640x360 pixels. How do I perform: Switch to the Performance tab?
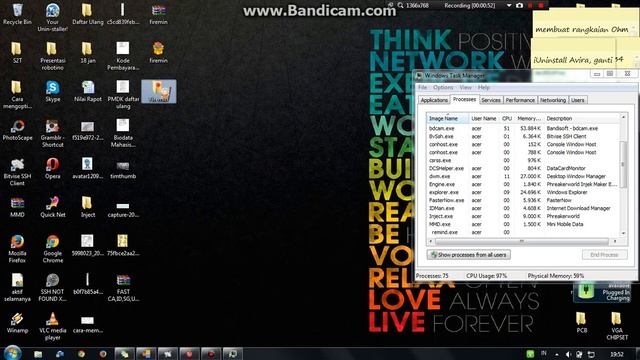[x=520, y=100]
